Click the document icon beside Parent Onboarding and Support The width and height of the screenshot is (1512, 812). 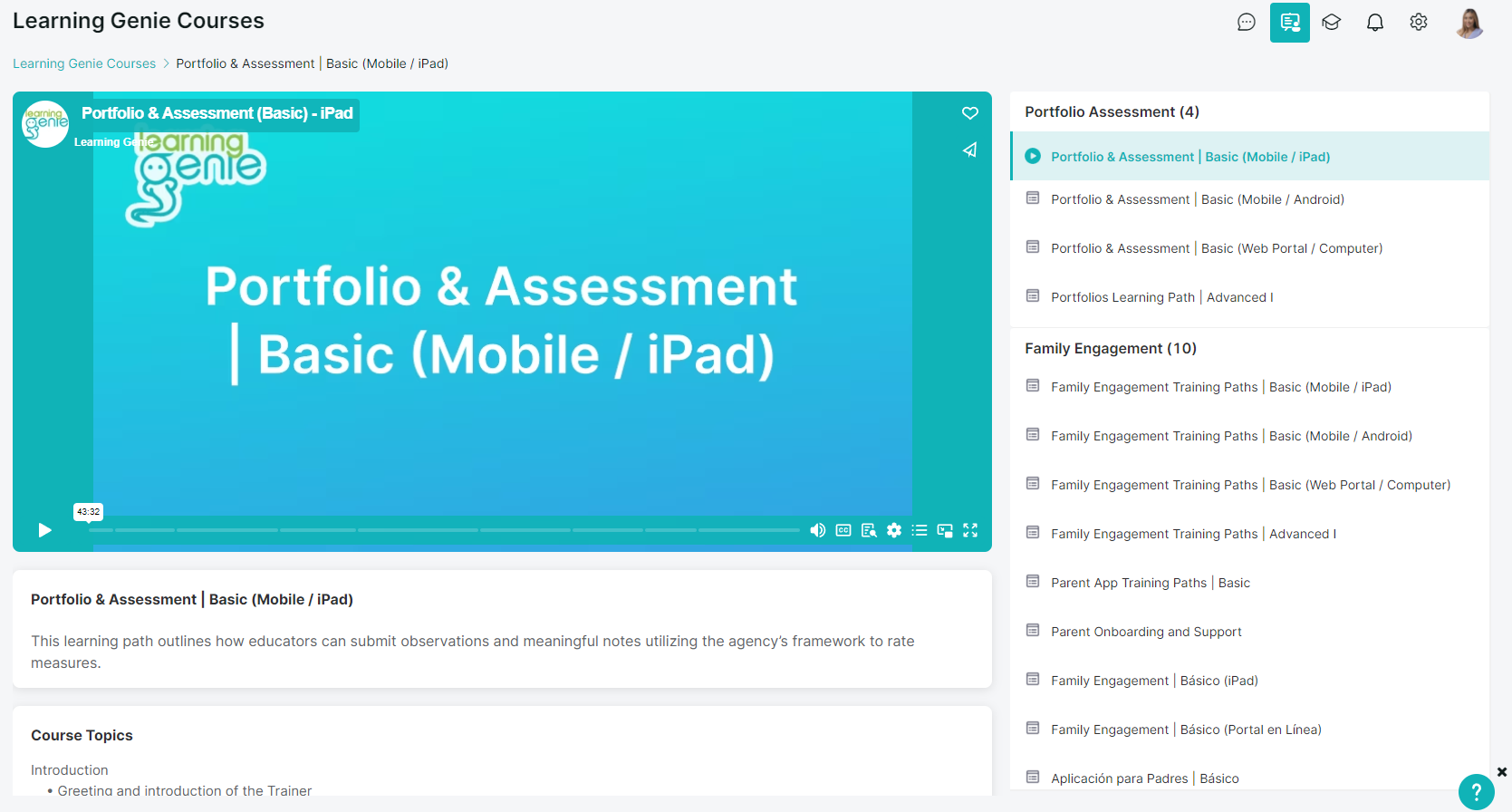tap(1033, 631)
